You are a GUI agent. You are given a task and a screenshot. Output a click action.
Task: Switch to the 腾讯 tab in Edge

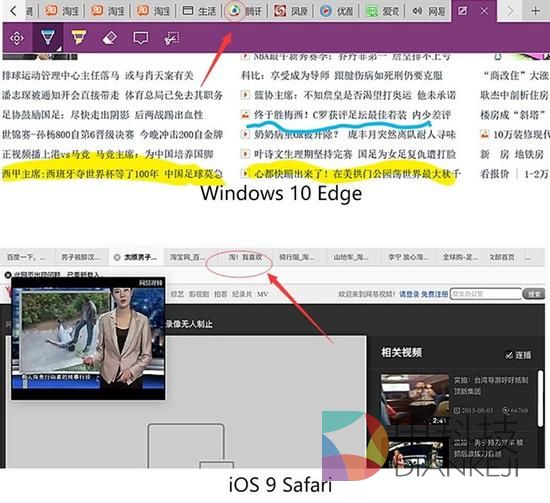coord(244,11)
